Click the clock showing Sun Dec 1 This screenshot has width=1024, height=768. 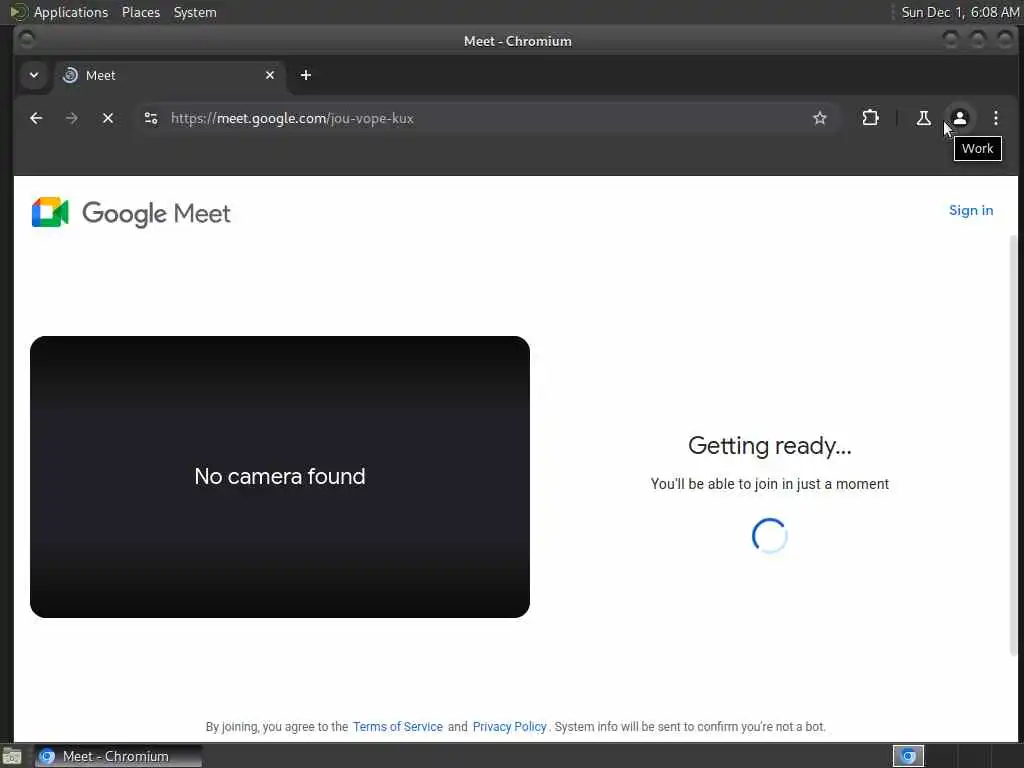point(961,12)
